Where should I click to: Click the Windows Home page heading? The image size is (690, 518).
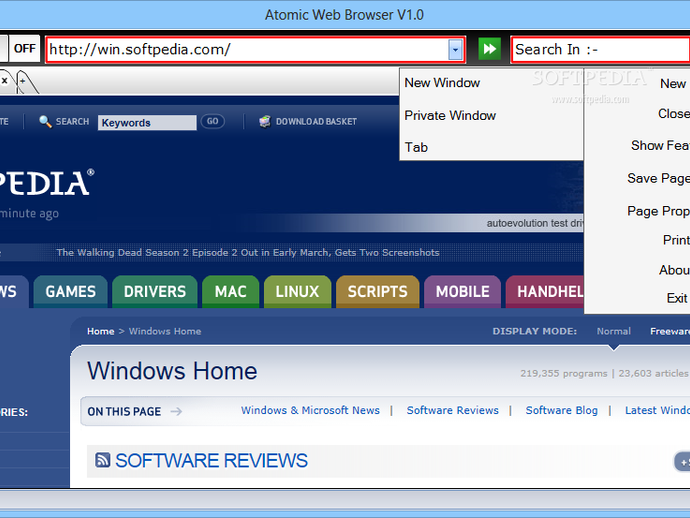coord(172,371)
